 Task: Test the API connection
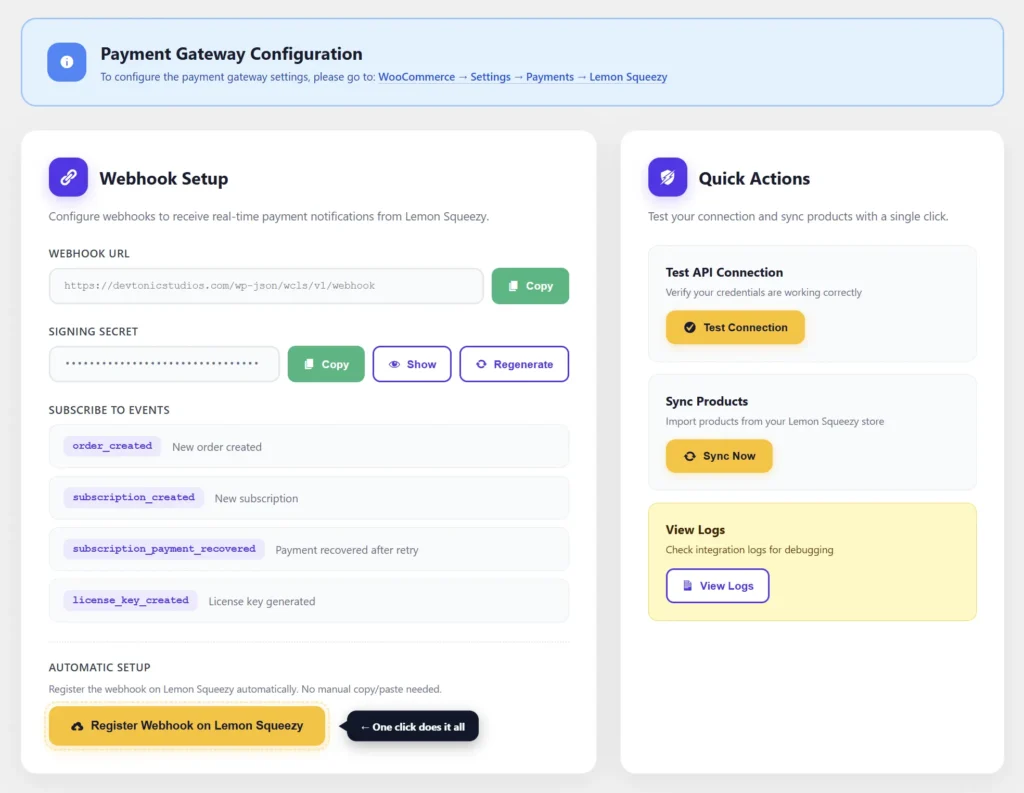click(735, 327)
